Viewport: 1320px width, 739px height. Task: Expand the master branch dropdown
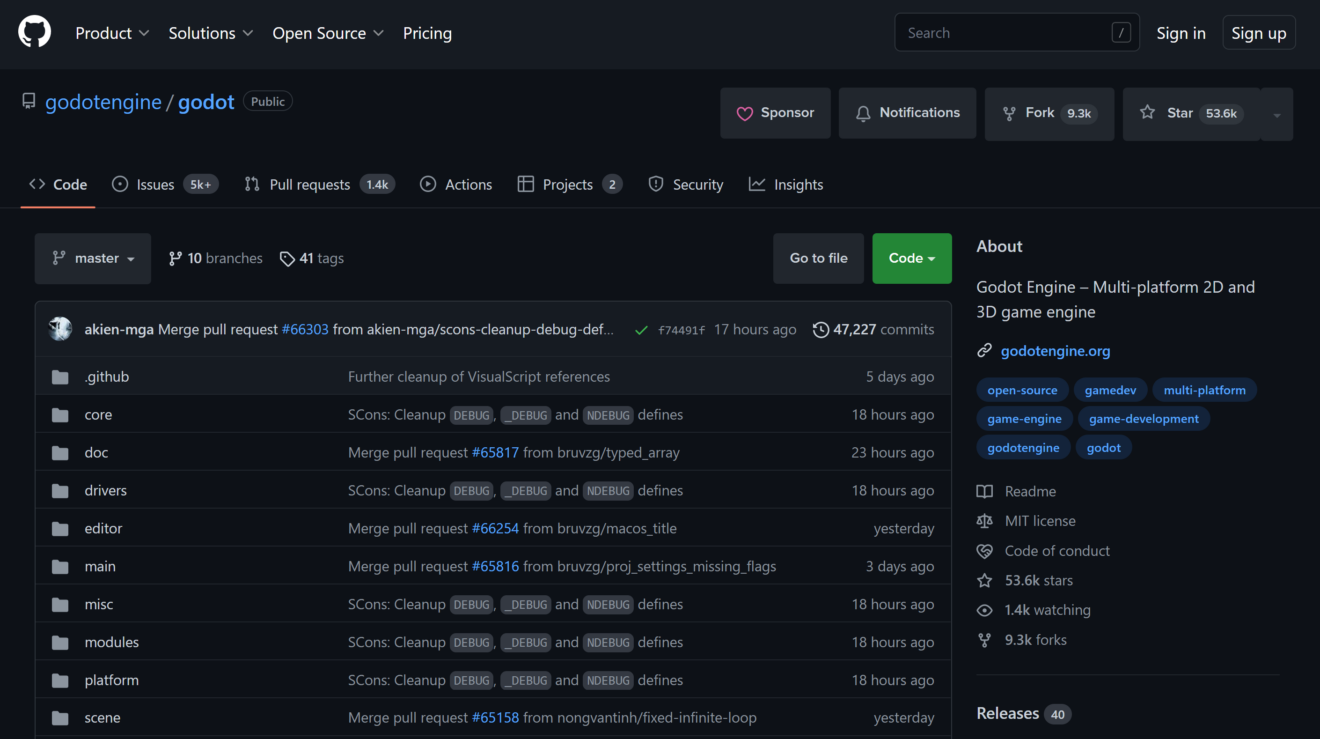coord(93,259)
